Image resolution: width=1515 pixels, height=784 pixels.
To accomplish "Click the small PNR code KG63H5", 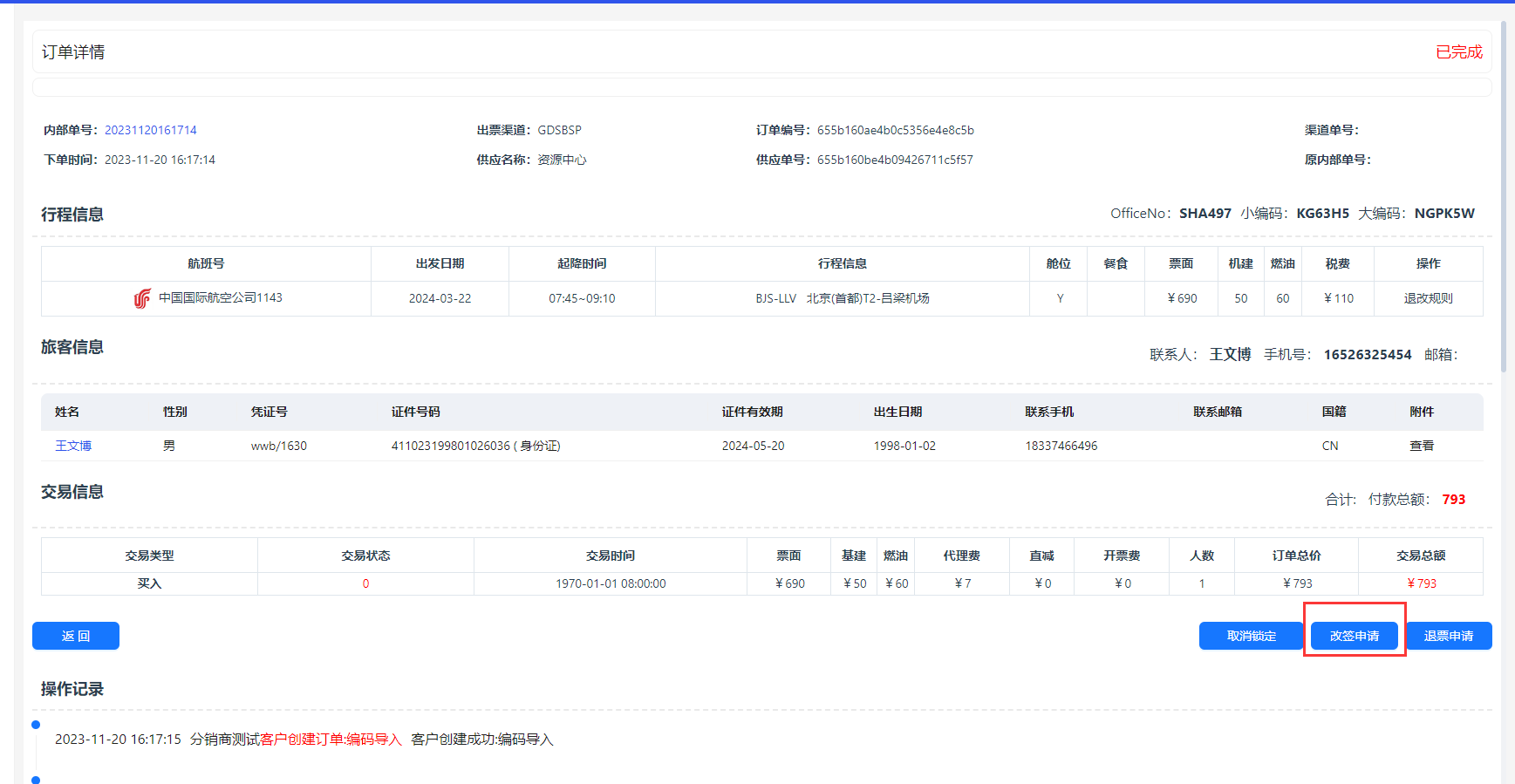I will pyautogui.click(x=1322, y=214).
